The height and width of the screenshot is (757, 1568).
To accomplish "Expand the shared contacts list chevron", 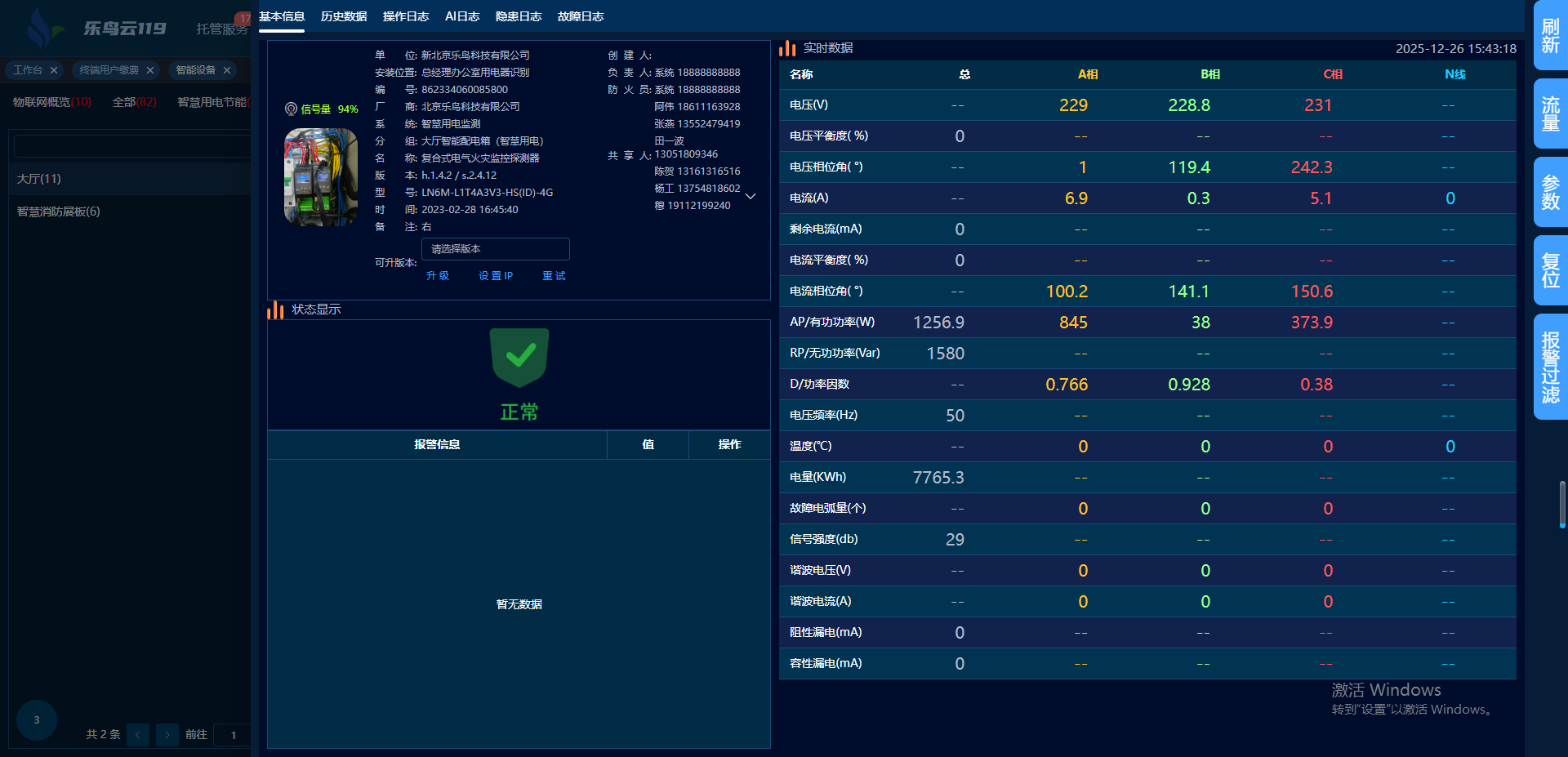I will tap(751, 196).
